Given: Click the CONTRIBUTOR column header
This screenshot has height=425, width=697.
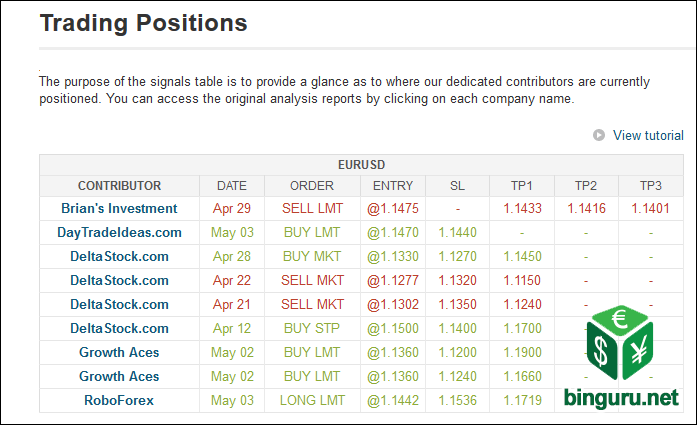Looking at the screenshot, I should pyautogui.click(x=119, y=185).
